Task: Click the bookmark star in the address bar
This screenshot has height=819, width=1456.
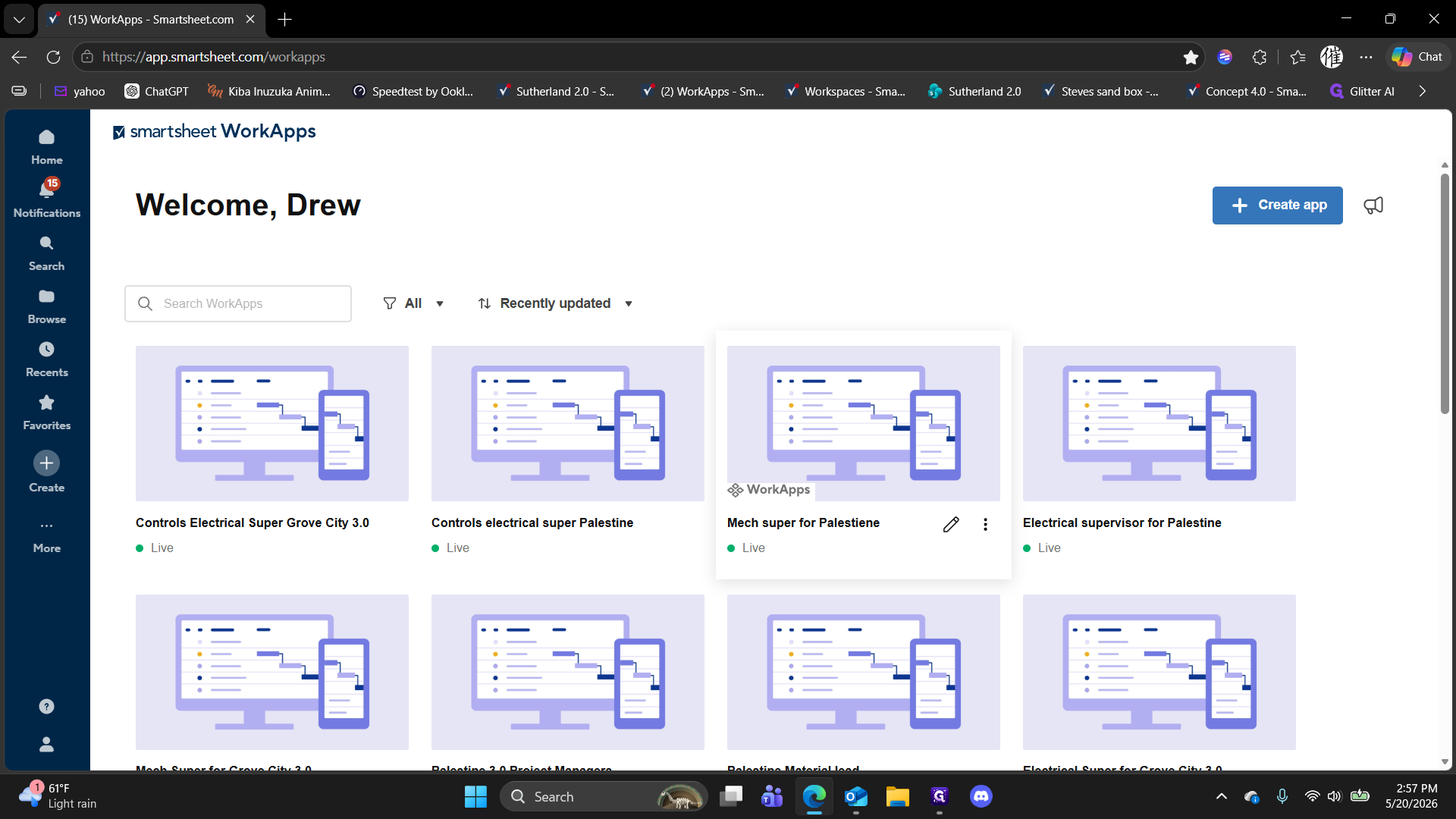Action: click(x=1191, y=57)
